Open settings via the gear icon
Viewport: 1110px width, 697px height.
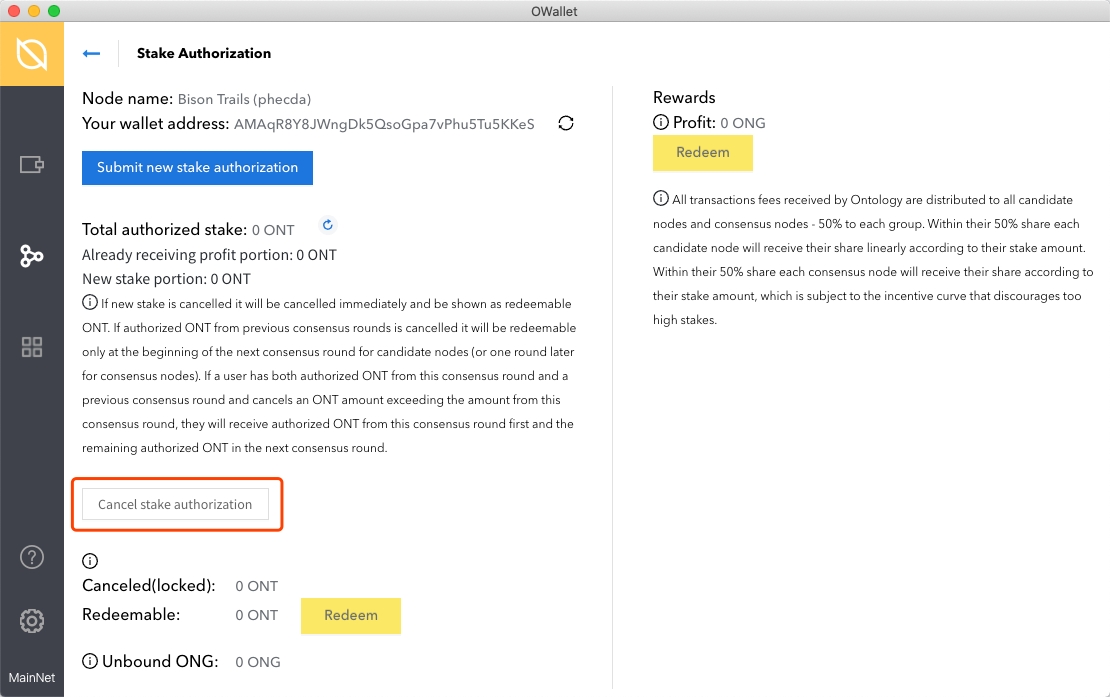pyautogui.click(x=32, y=621)
